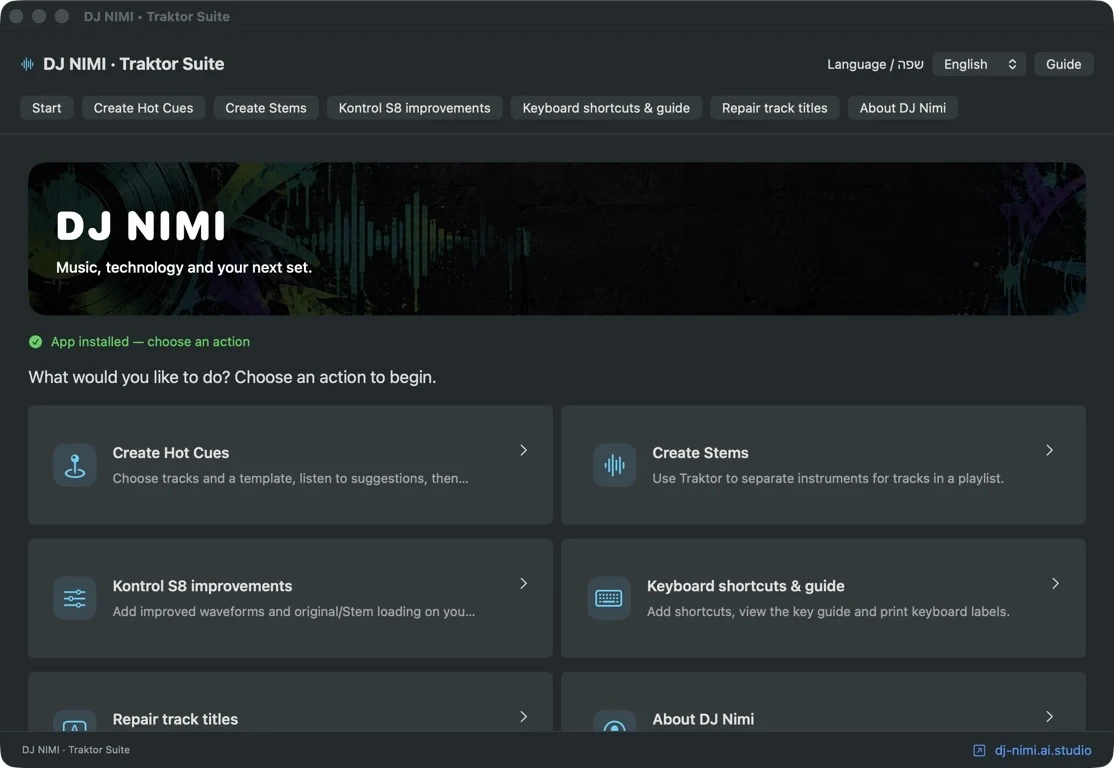The height and width of the screenshot is (768, 1114).
Task: Click the 'Add improved waveforms' description
Action: click(x=294, y=611)
